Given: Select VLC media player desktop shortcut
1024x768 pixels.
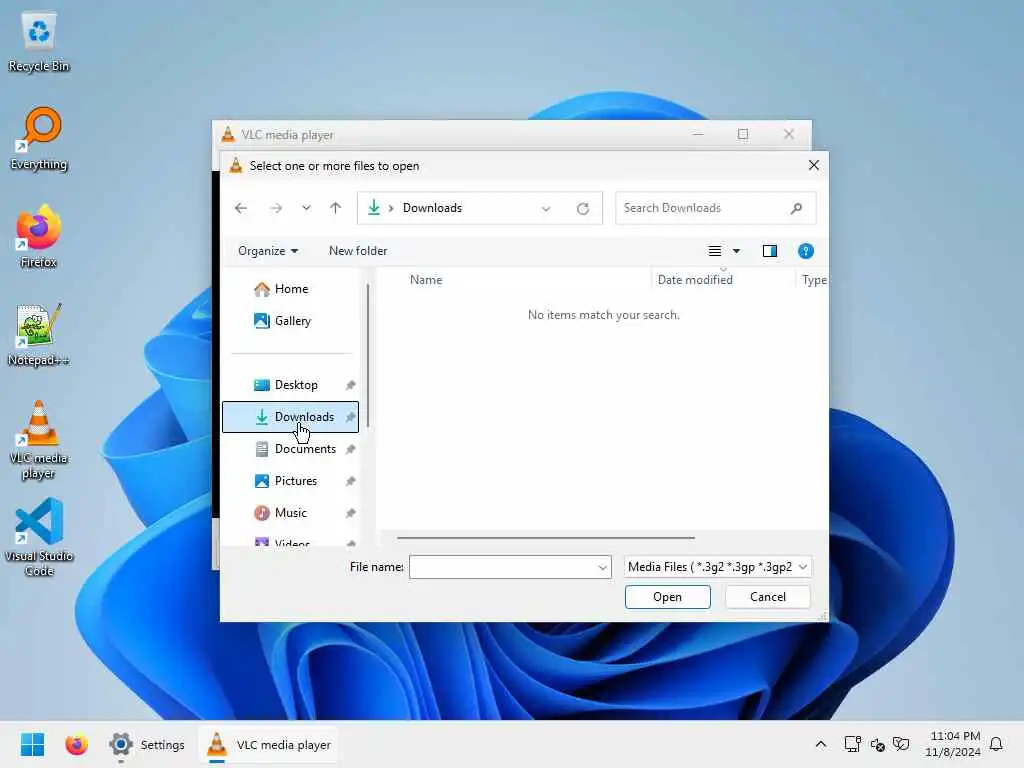Looking at the screenshot, I should tap(39, 441).
